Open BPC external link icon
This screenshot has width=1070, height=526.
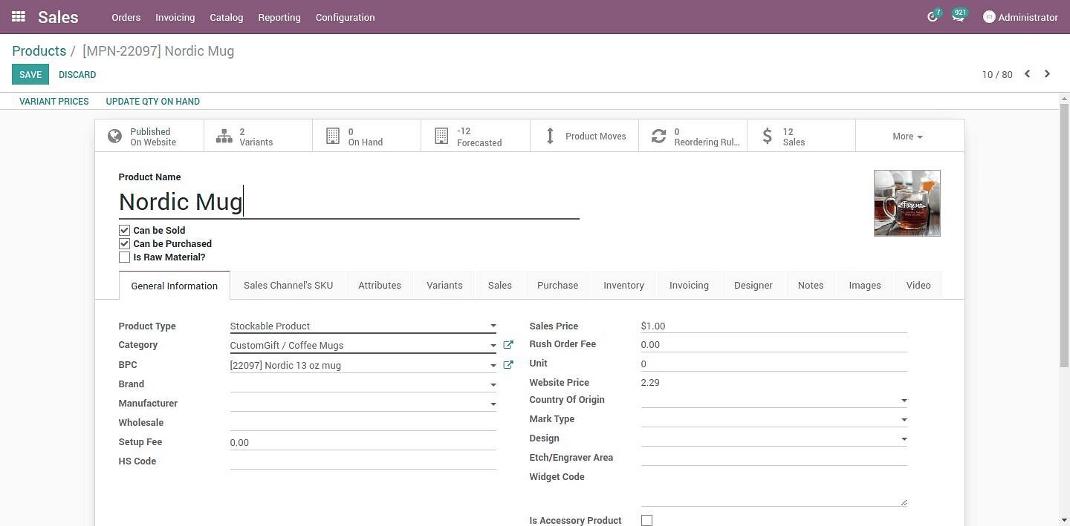508,365
